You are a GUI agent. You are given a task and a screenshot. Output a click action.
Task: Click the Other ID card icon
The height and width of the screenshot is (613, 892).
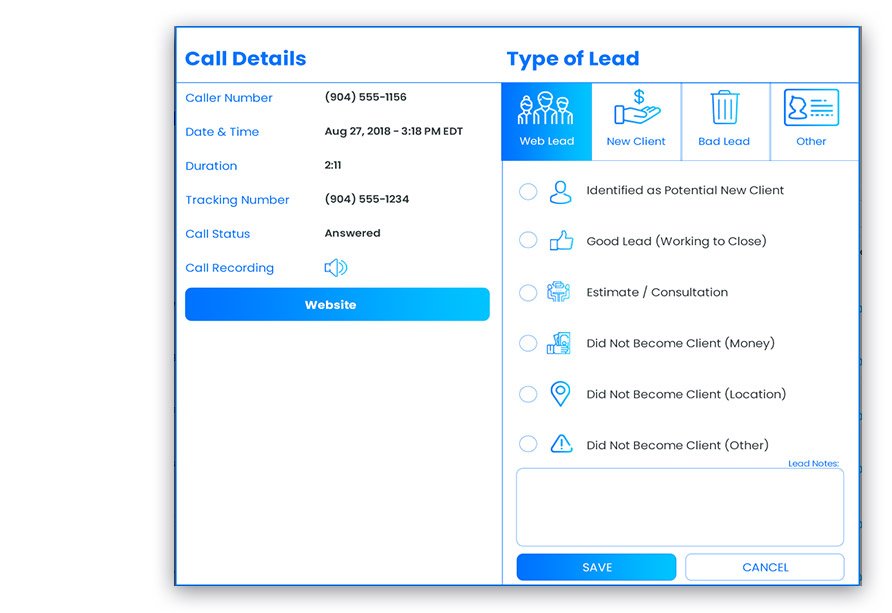click(x=812, y=110)
